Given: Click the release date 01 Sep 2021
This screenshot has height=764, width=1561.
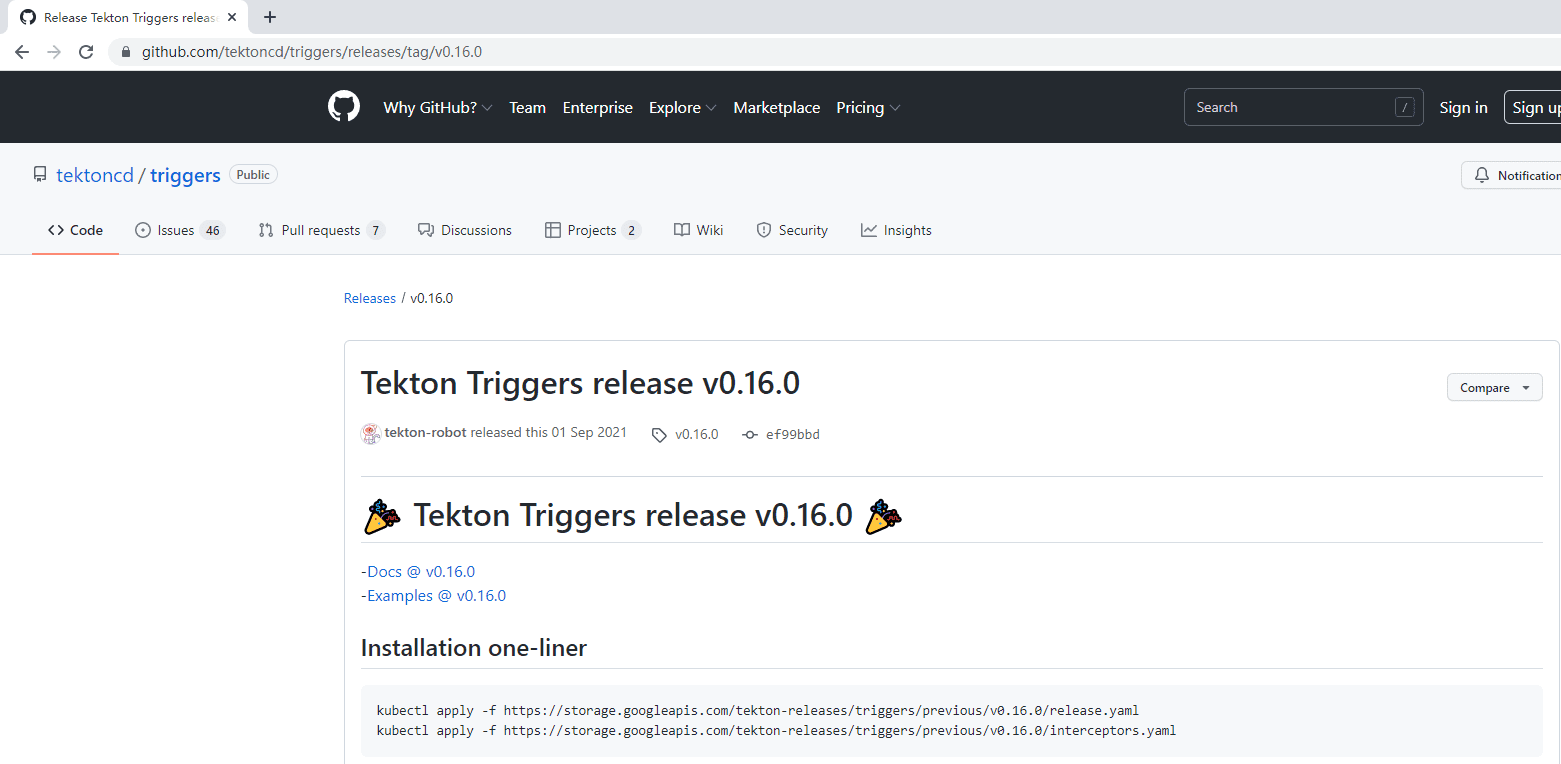Looking at the screenshot, I should tap(589, 433).
